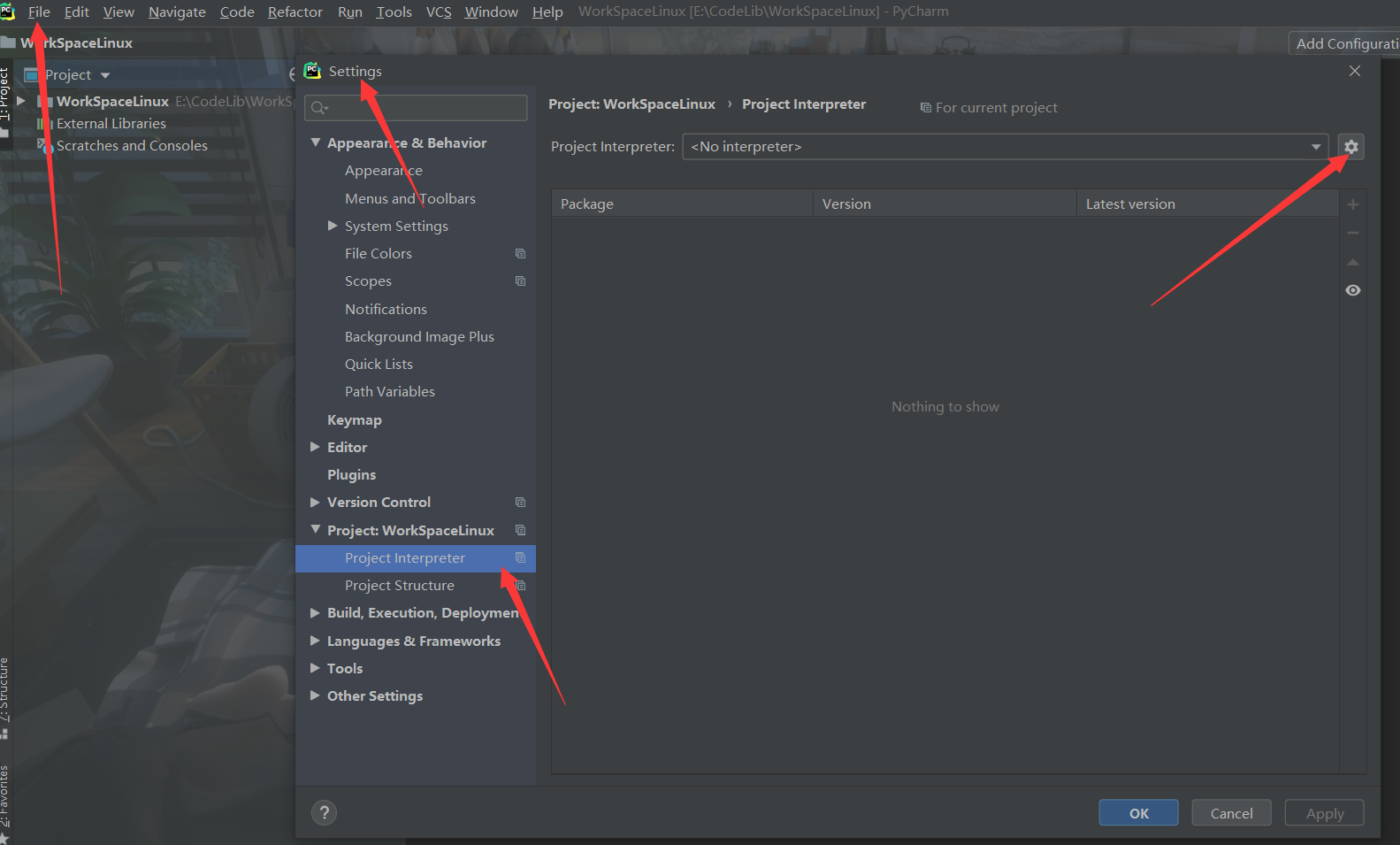This screenshot has width=1400, height=845.
Task: Select Appearance settings item
Action: [384, 170]
